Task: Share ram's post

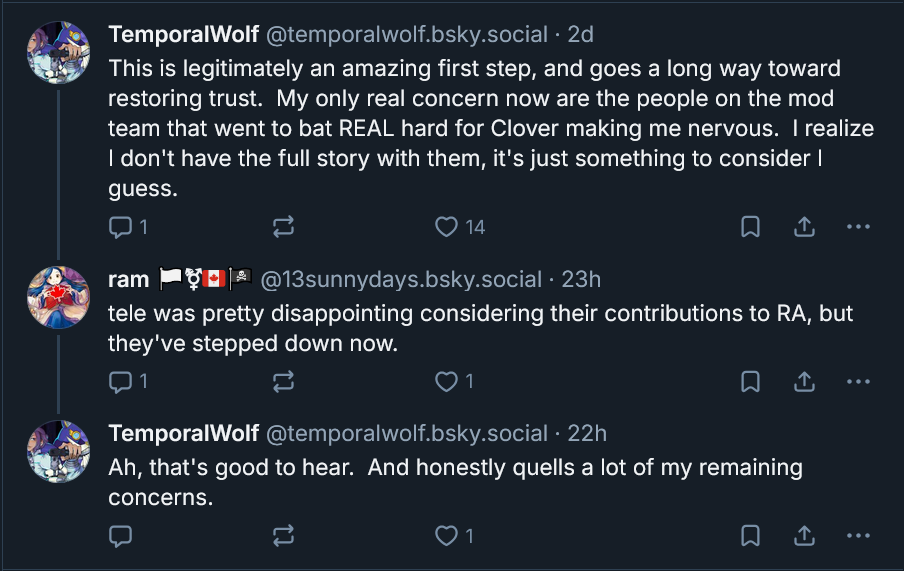Action: (x=804, y=381)
